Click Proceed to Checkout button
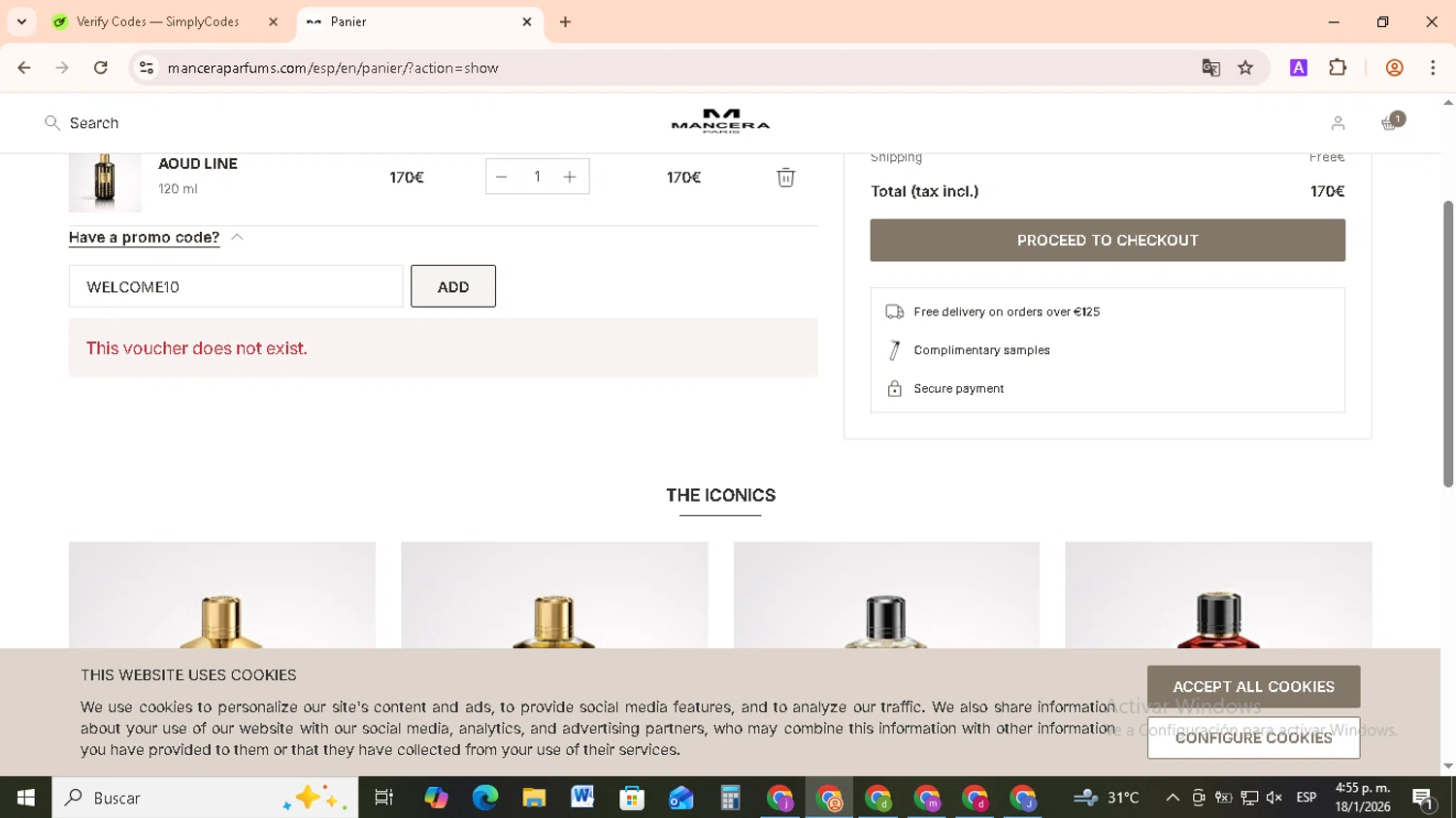 [1108, 240]
